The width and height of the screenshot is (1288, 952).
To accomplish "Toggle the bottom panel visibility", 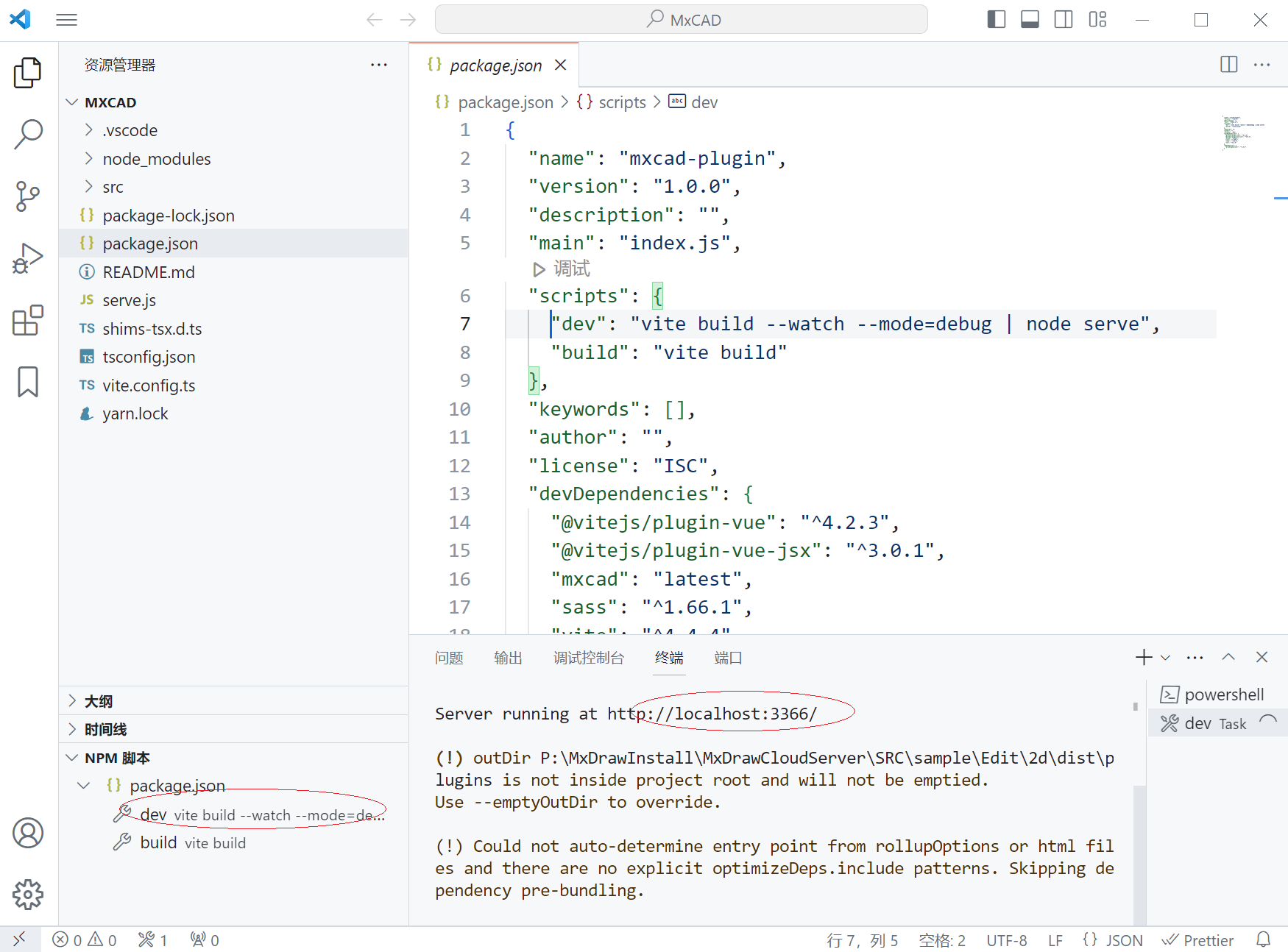I will tap(1030, 20).
